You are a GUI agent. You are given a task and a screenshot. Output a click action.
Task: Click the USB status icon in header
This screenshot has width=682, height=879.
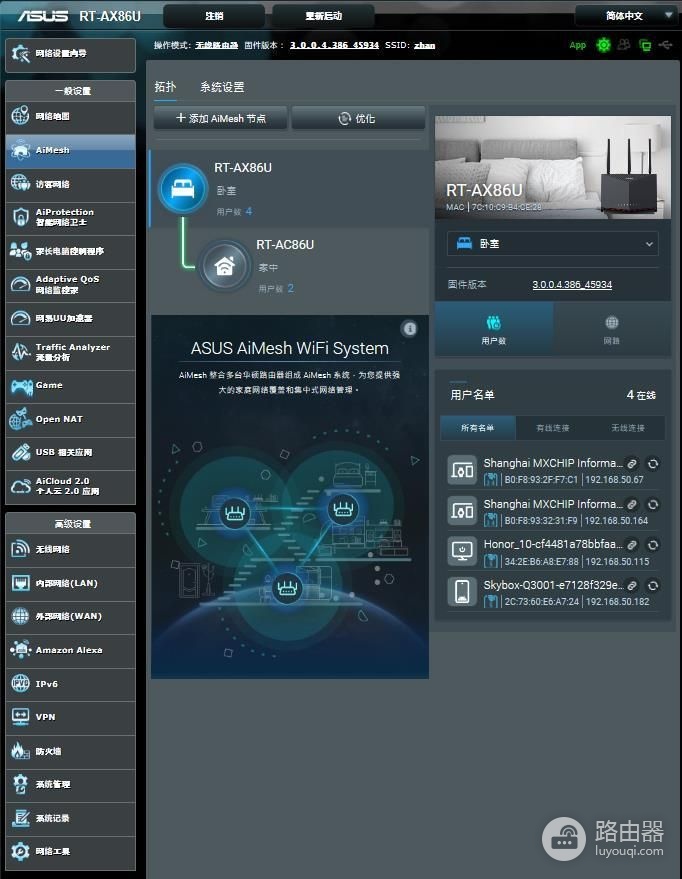(x=666, y=45)
